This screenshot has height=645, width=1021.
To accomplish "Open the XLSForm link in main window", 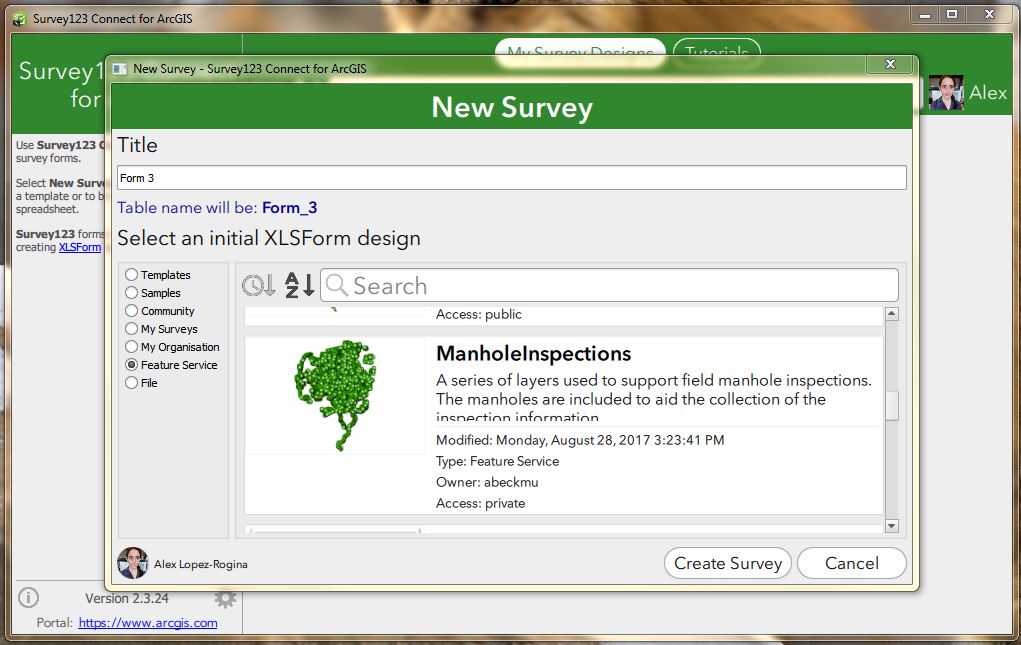I will click(80, 247).
